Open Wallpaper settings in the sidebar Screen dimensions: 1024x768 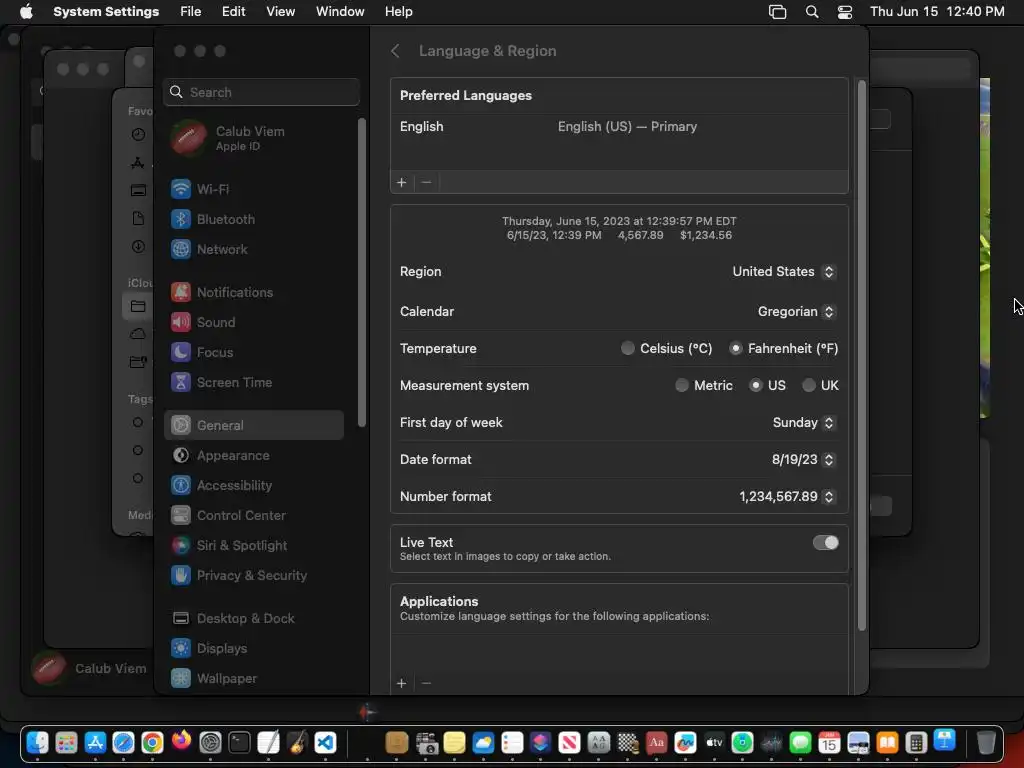pos(253,679)
